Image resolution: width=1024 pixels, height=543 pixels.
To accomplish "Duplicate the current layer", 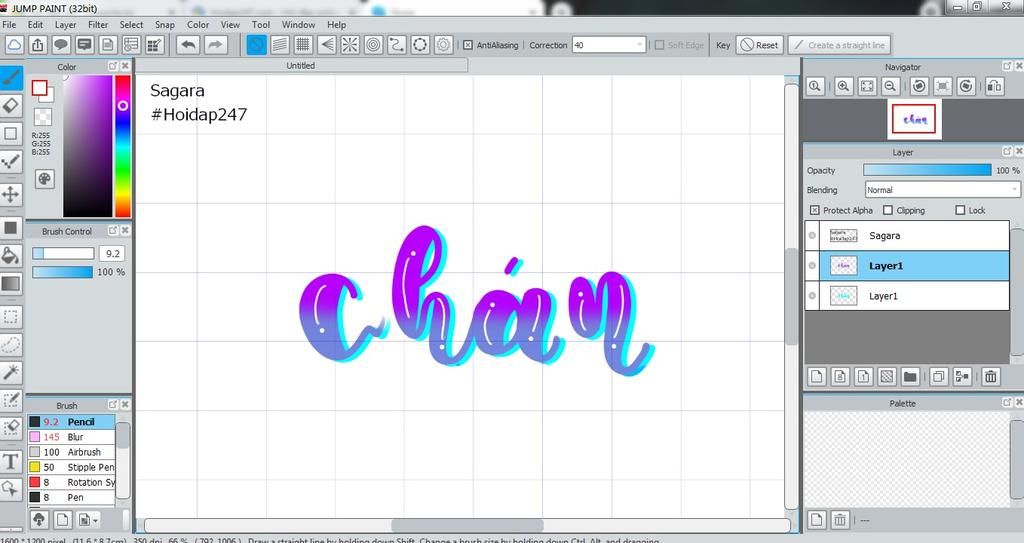I will (938, 376).
